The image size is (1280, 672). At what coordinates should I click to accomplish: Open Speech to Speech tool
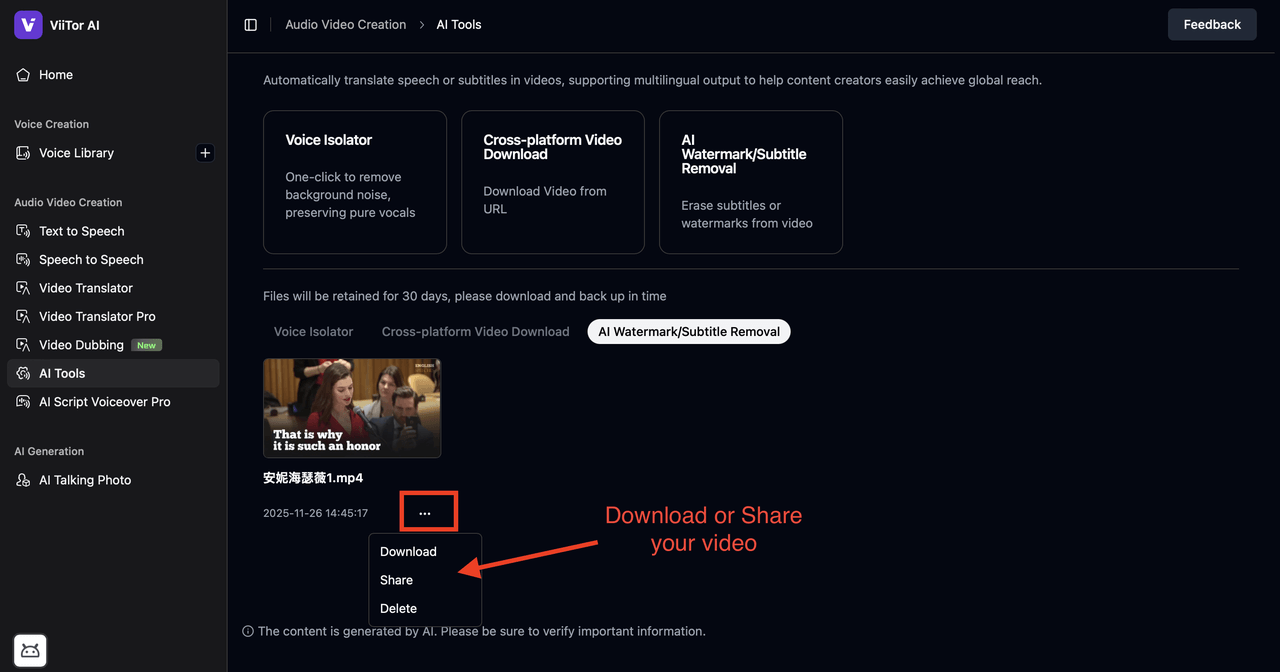coord(91,260)
